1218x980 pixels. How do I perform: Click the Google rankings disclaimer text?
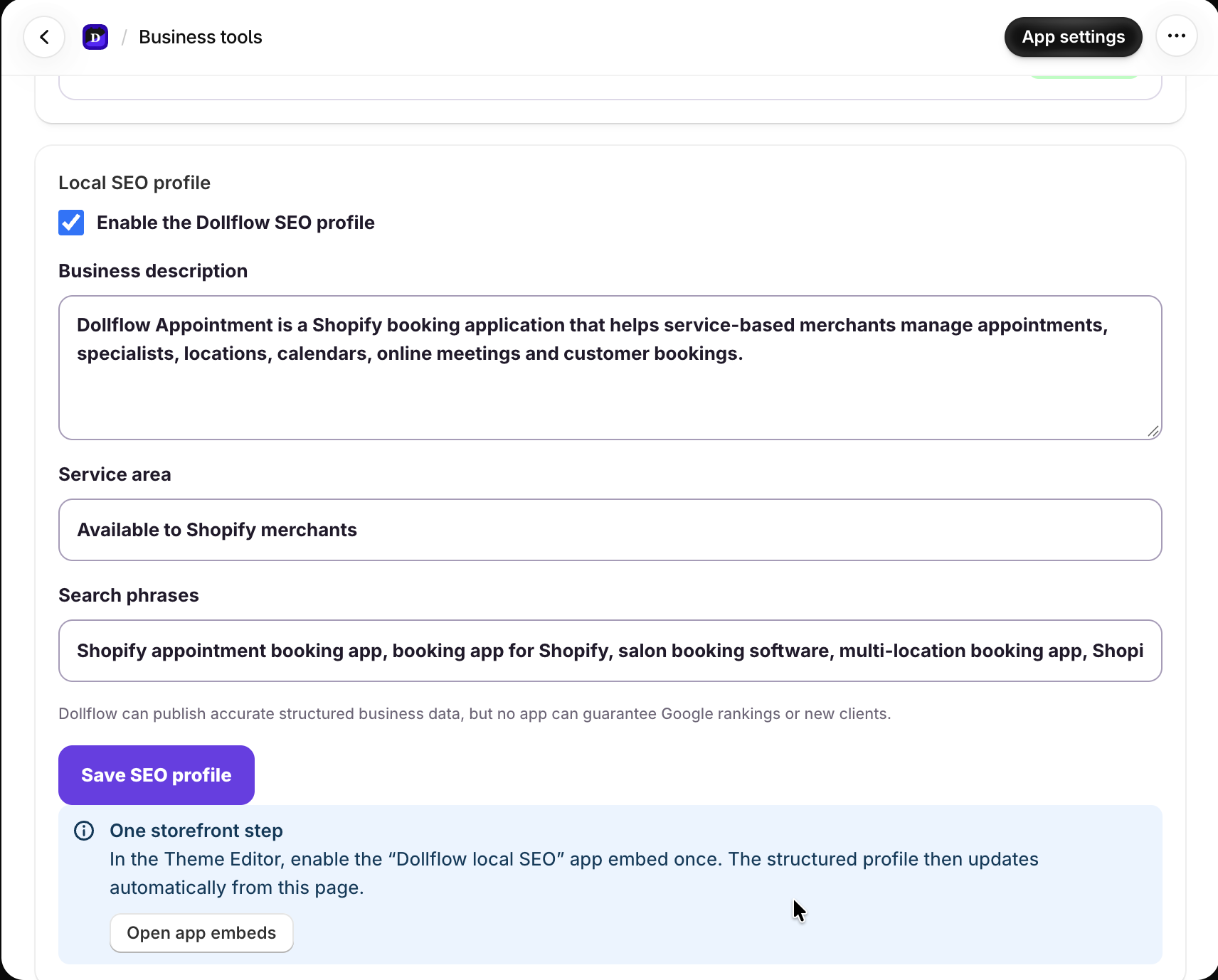[x=475, y=714]
